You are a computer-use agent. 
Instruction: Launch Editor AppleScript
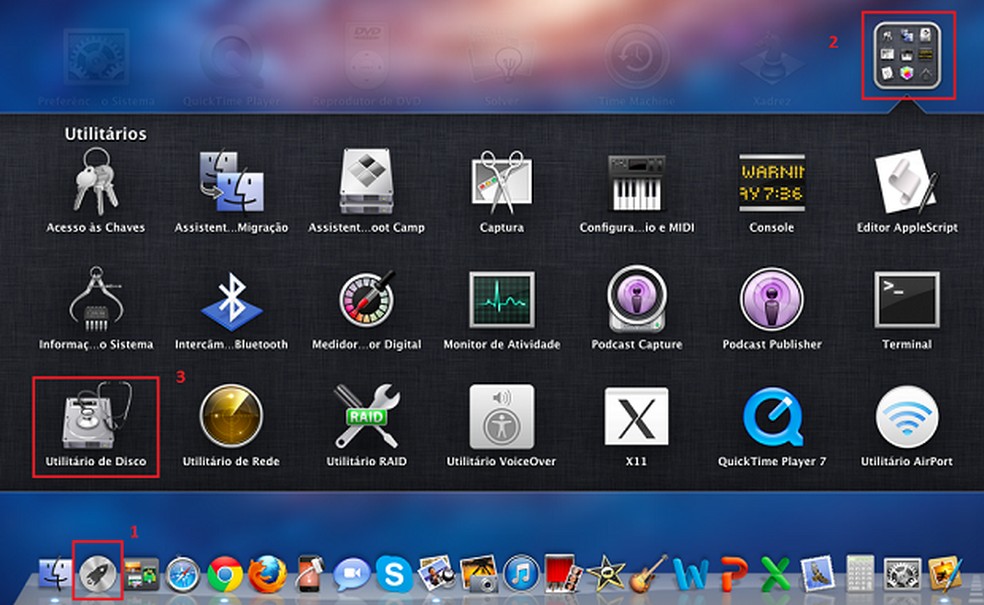(x=907, y=185)
